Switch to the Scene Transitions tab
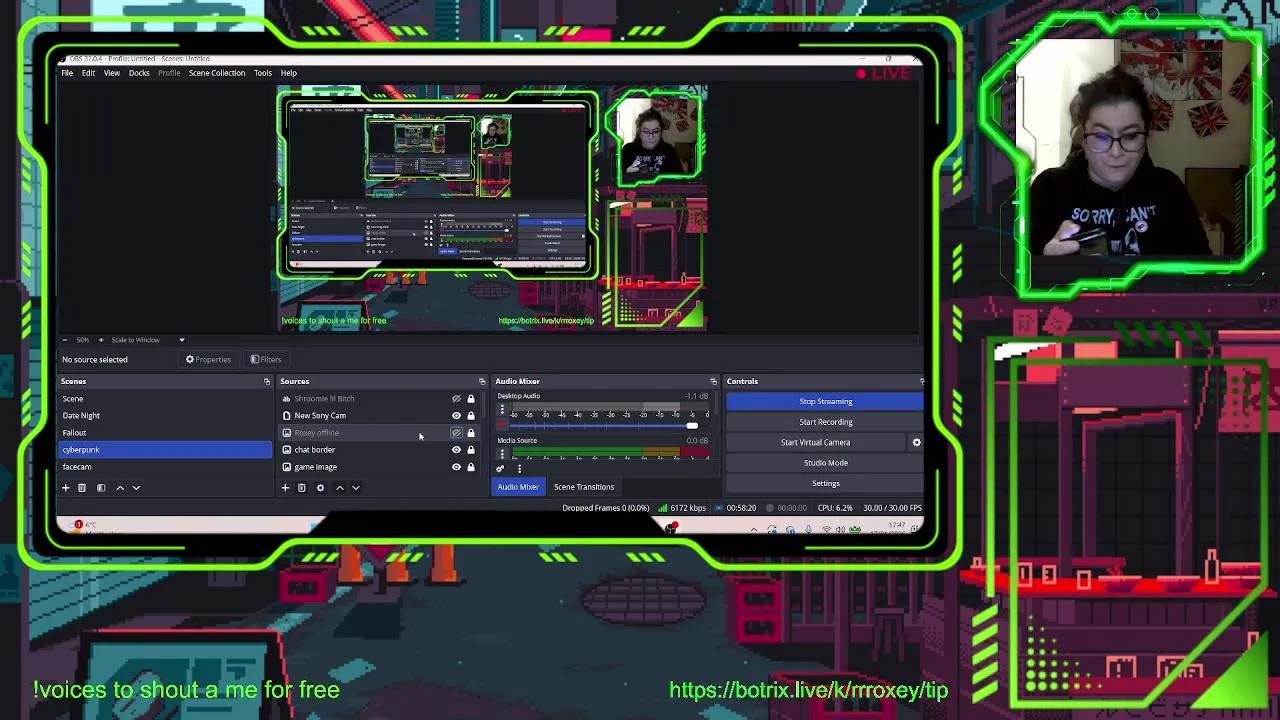The image size is (1280, 720). point(584,487)
